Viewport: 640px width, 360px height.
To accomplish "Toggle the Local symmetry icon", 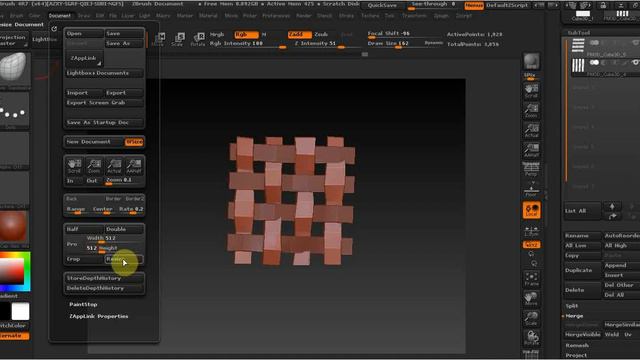I will pos(531,210).
